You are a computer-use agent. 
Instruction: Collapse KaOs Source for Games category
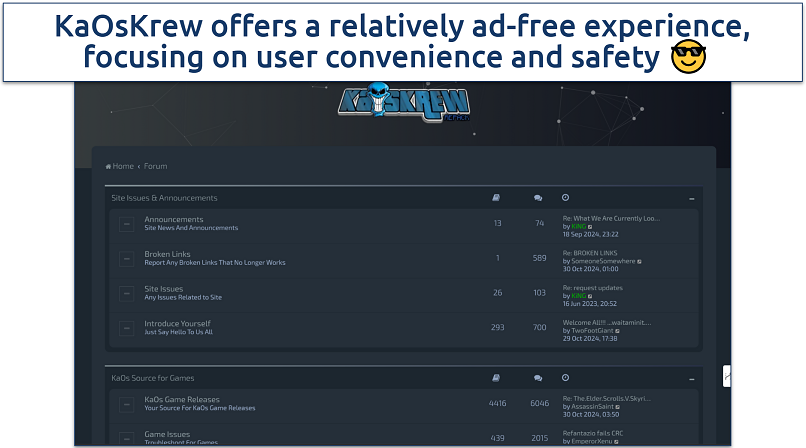(x=691, y=379)
